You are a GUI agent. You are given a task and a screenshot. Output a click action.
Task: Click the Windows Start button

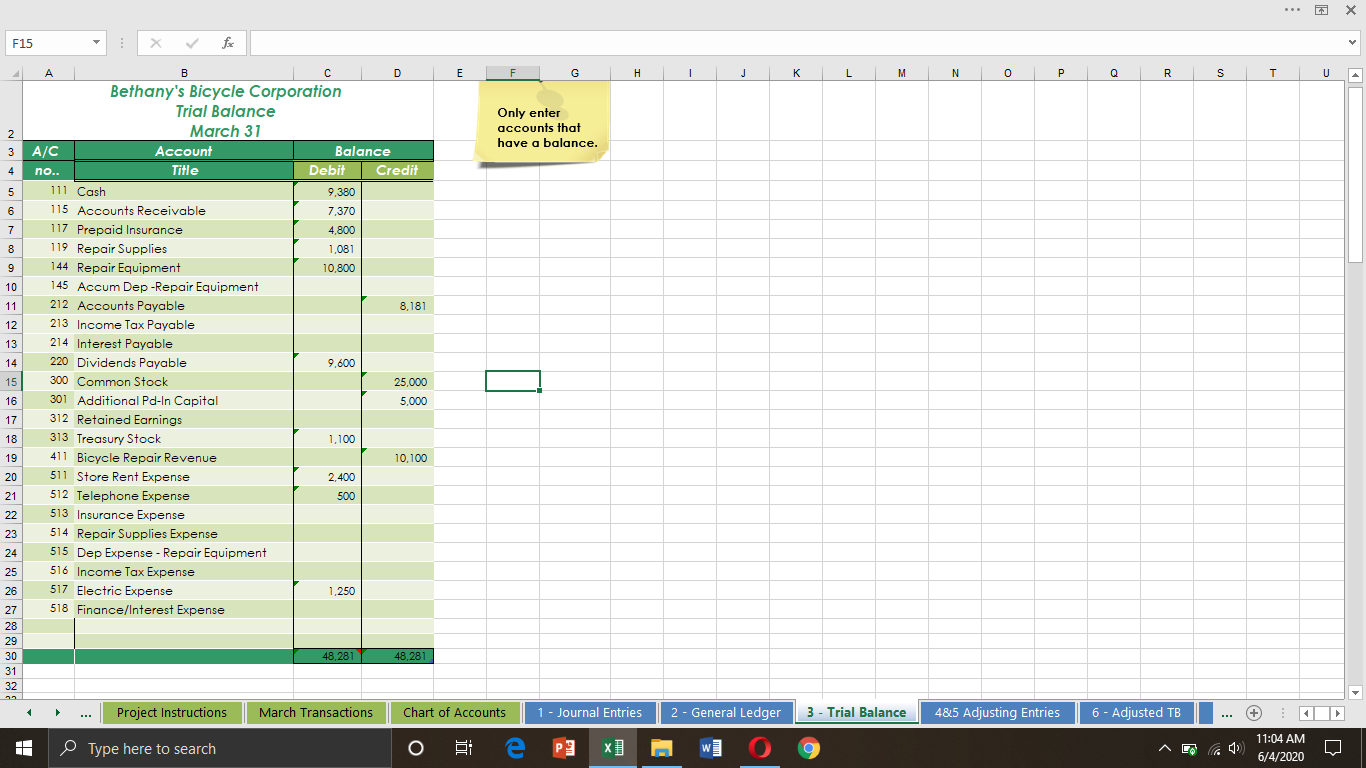pyautogui.click(x=23, y=748)
